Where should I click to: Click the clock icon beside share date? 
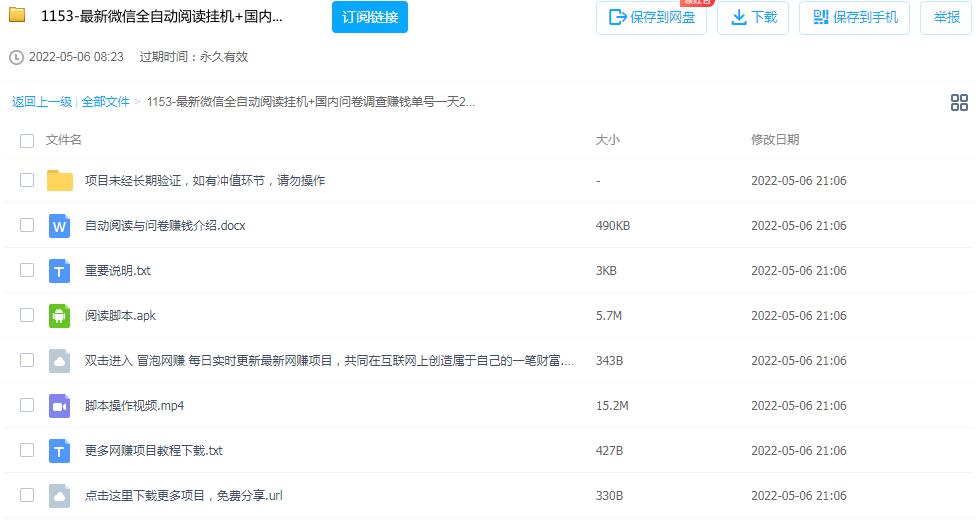point(16,57)
